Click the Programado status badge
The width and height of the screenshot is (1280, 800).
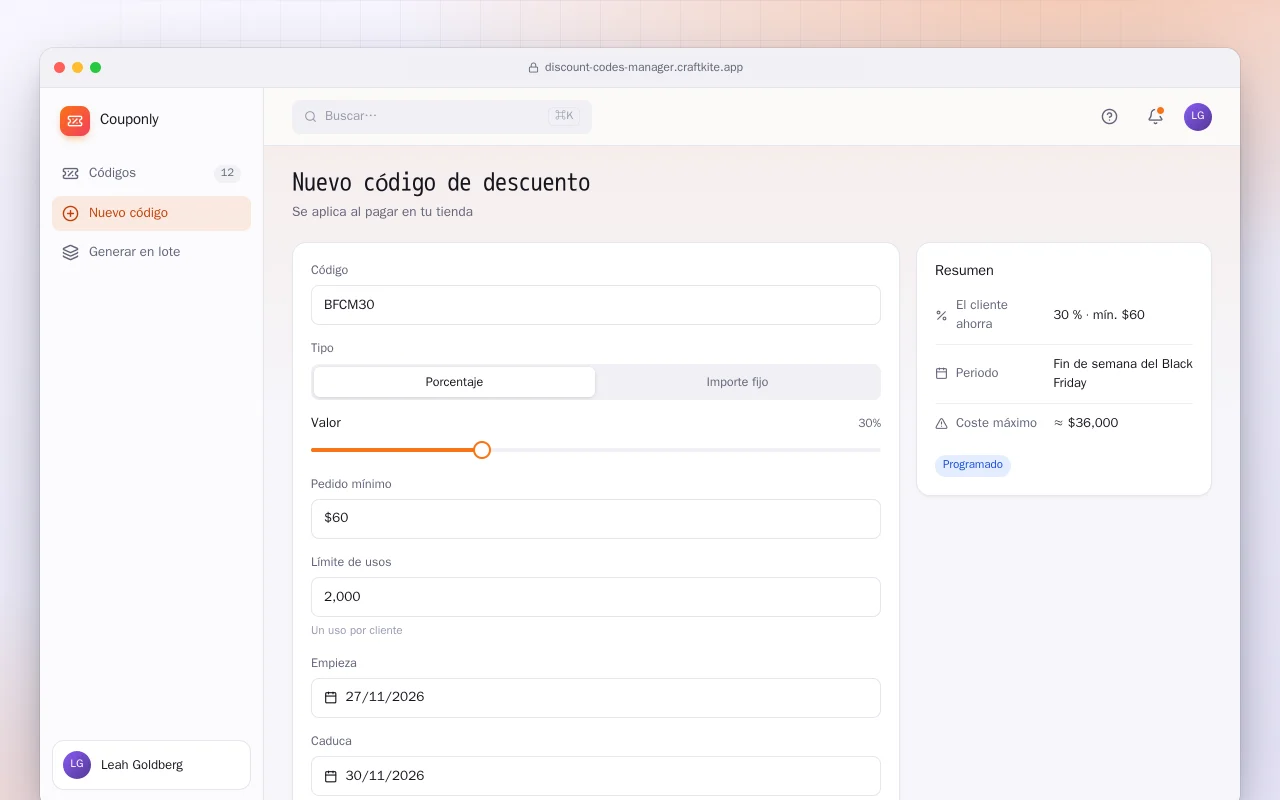[x=973, y=465]
